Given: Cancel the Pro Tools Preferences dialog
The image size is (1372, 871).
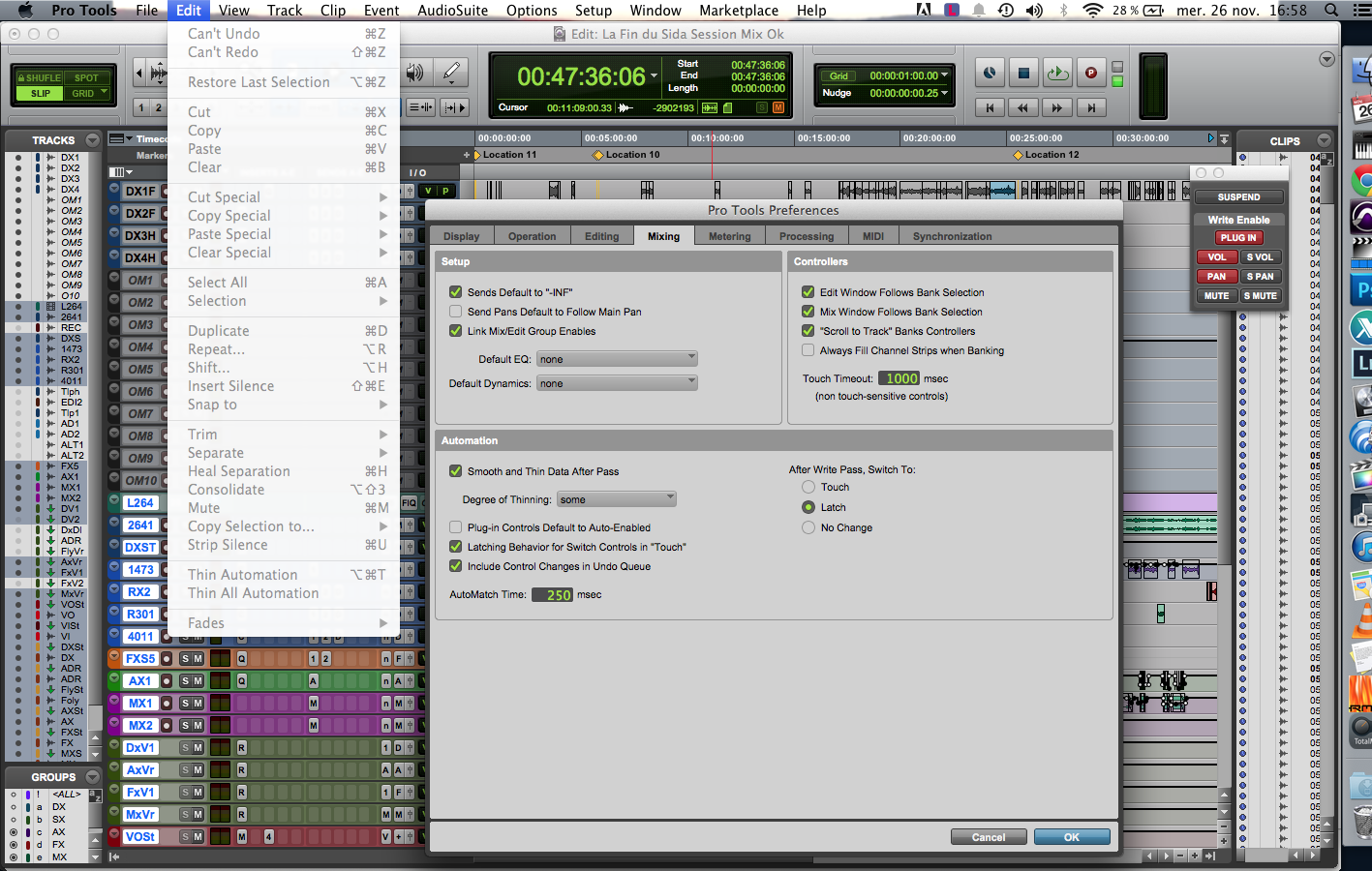Looking at the screenshot, I should [x=988, y=837].
